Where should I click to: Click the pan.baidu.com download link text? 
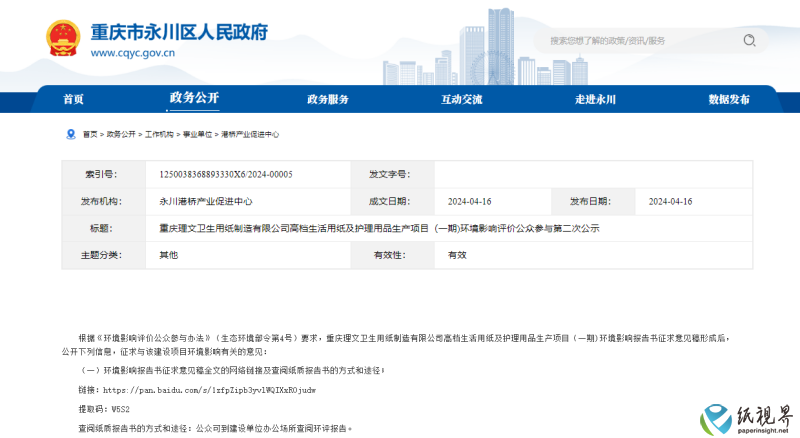209,390
